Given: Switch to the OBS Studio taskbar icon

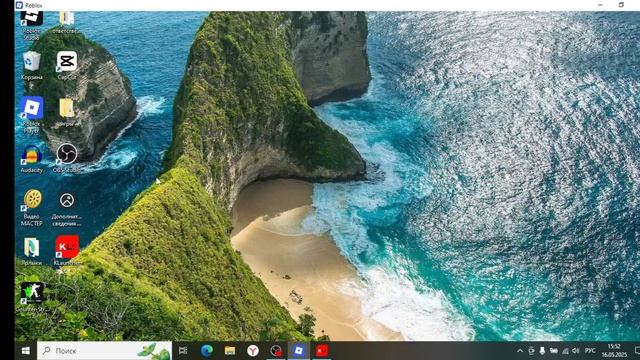Looking at the screenshot, I should pyautogui.click(x=276, y=351).
